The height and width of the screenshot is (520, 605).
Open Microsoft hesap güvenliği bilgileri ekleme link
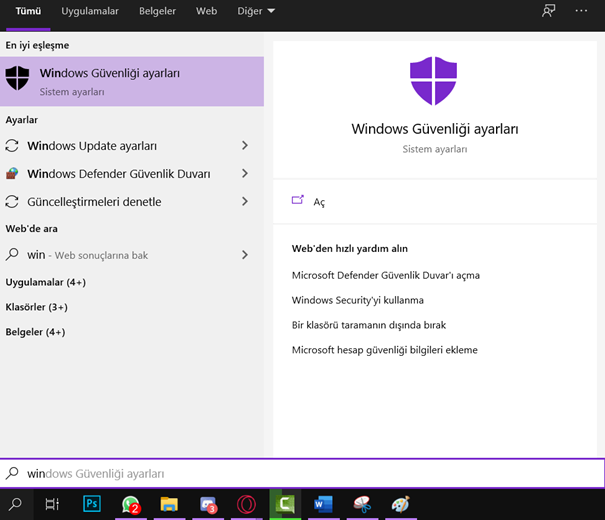(x=385, y=350)
